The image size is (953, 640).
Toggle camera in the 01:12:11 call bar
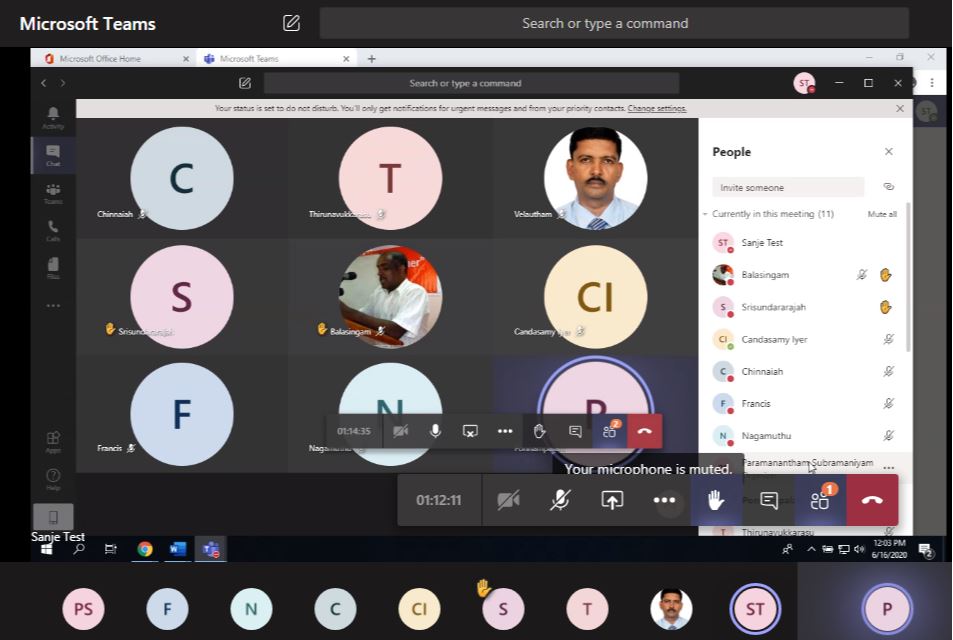point(508,500)
